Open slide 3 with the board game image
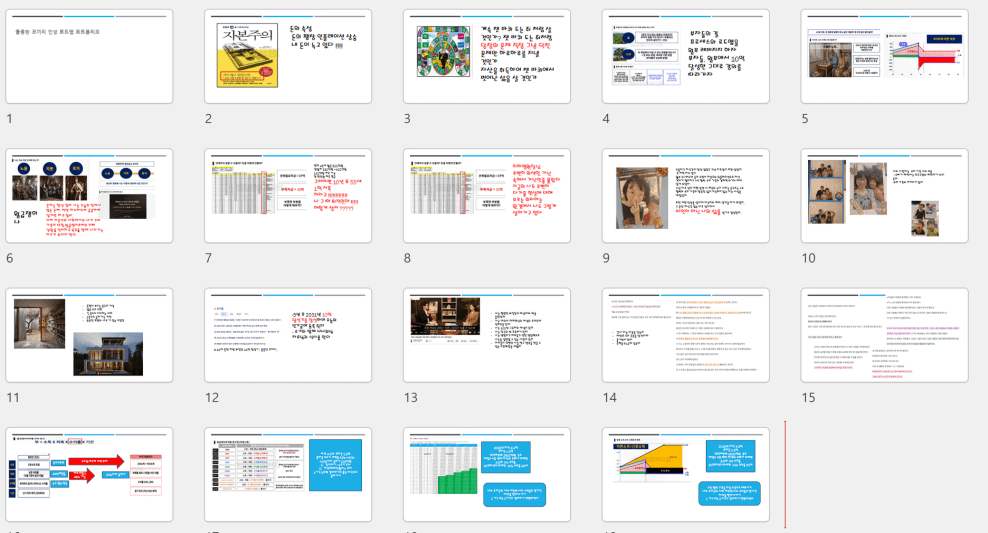The height and width of the screenshot is (533, 988). click(487, 57)
